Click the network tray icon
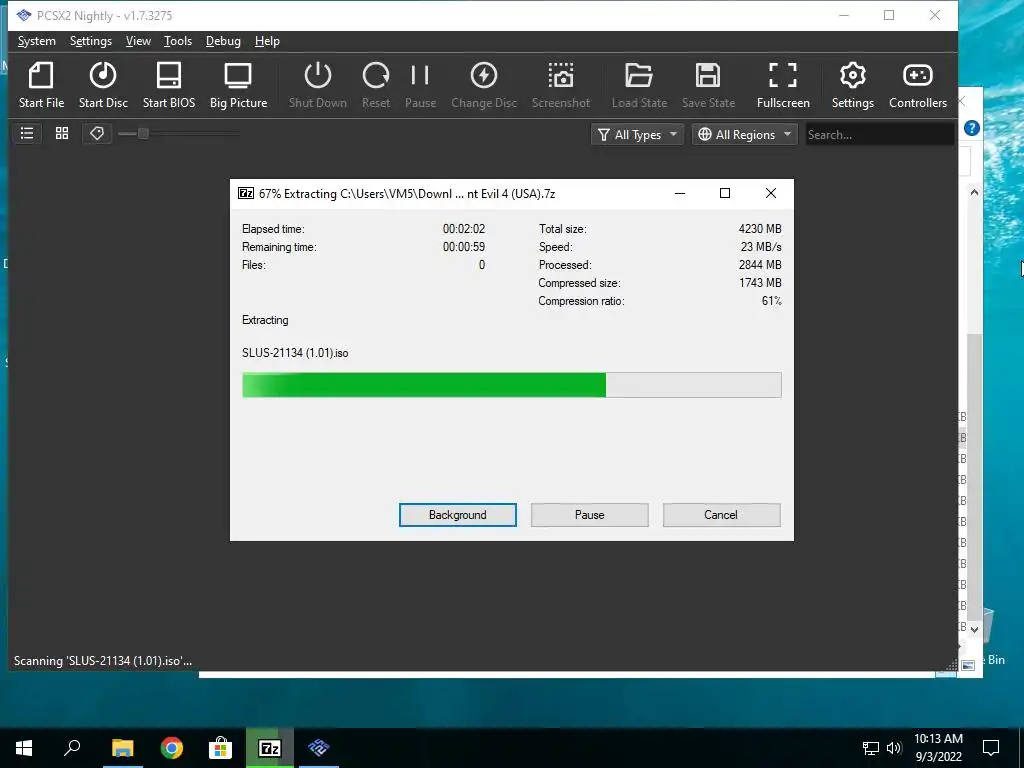1024x768 pixels. tap(871, 748)
